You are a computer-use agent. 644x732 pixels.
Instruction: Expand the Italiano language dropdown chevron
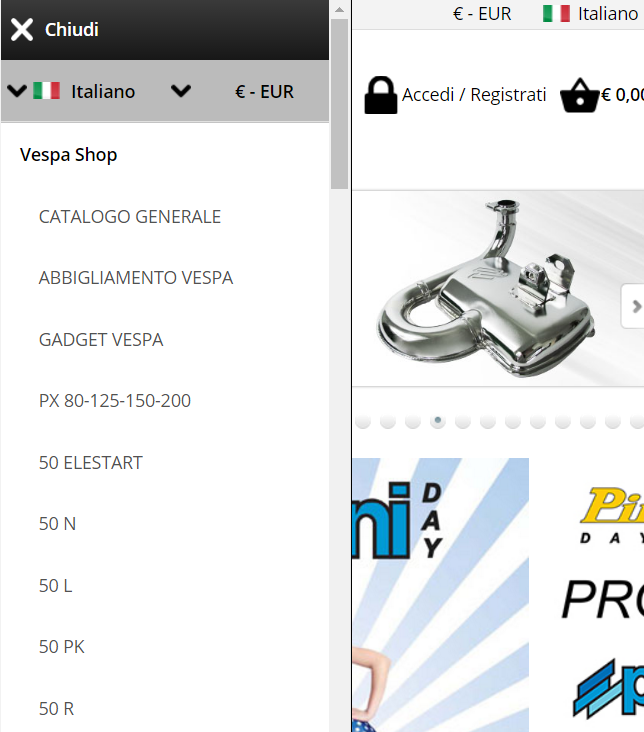pyautogui.click(x=17, y=91)
